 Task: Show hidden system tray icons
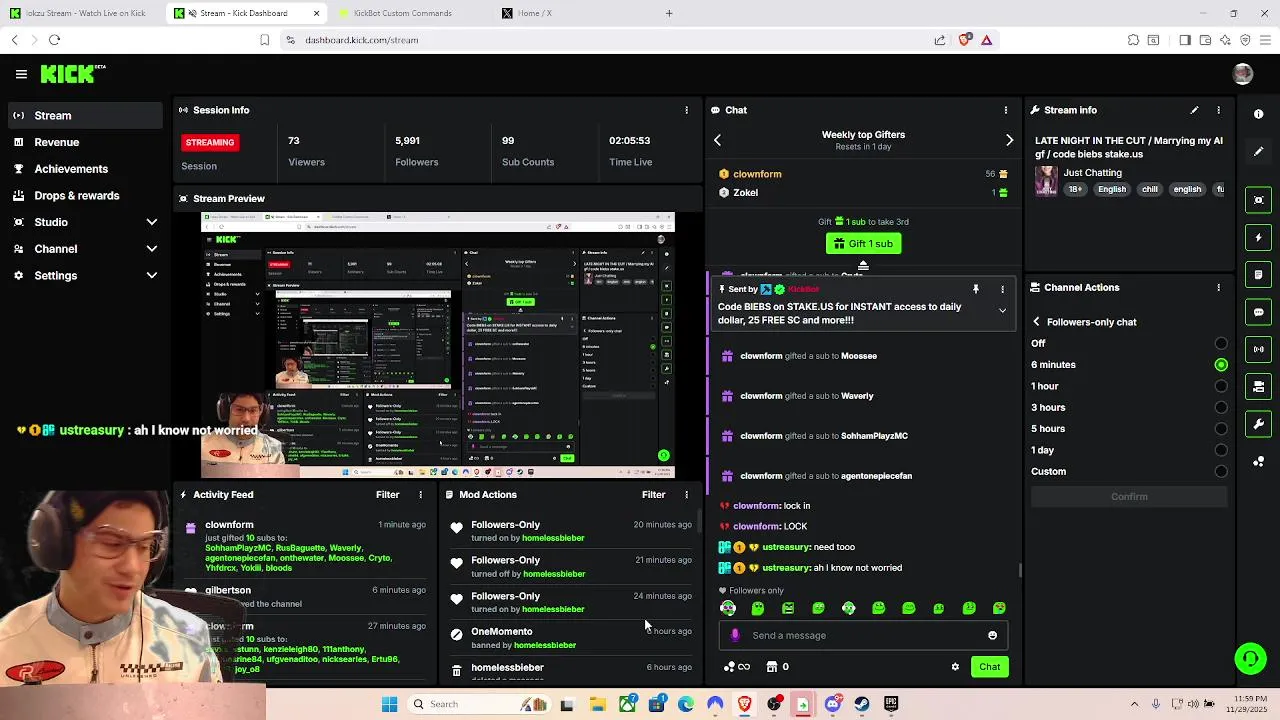coord(1134,704)
